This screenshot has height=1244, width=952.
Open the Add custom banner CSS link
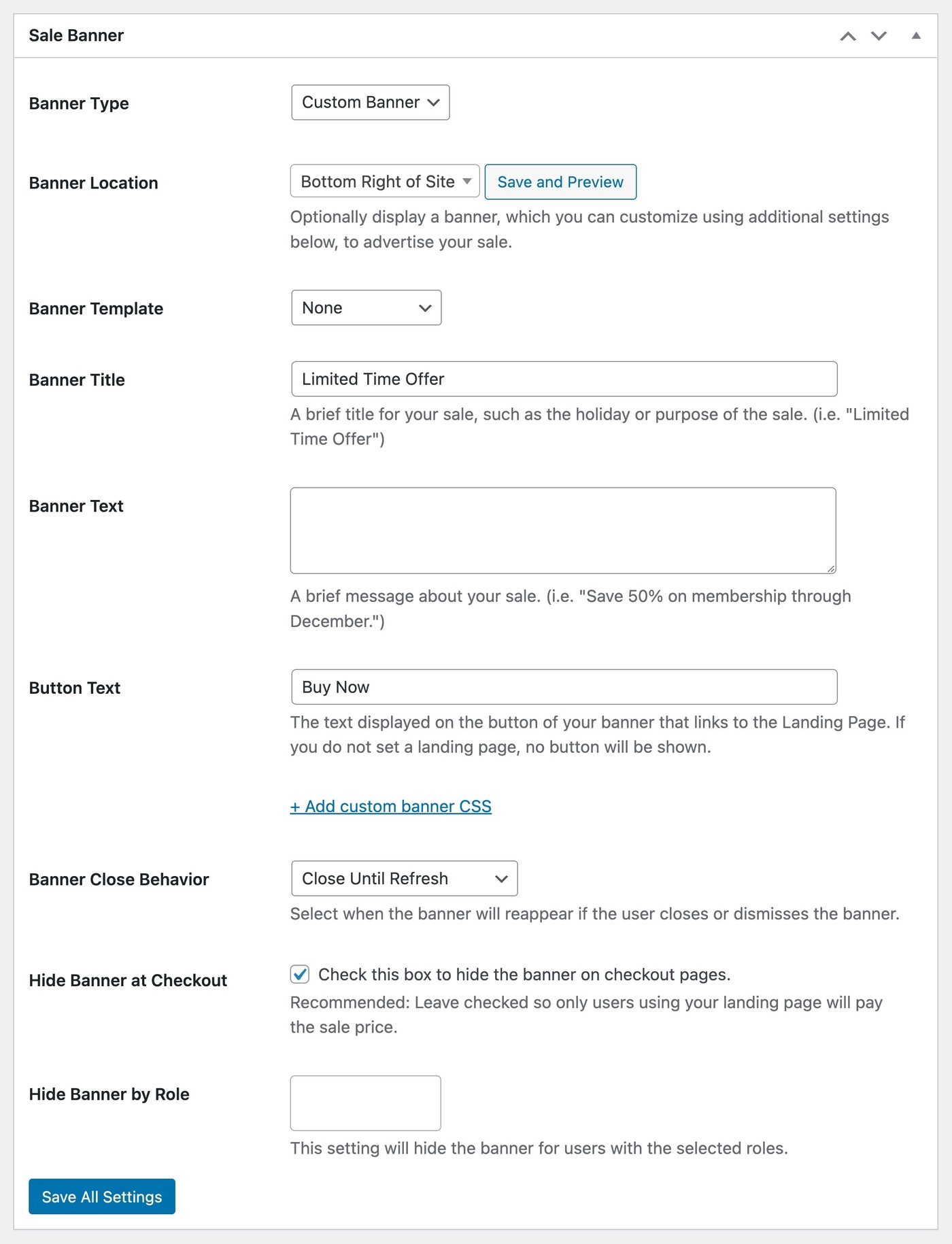pyautogui.click(x=391, y=806)
